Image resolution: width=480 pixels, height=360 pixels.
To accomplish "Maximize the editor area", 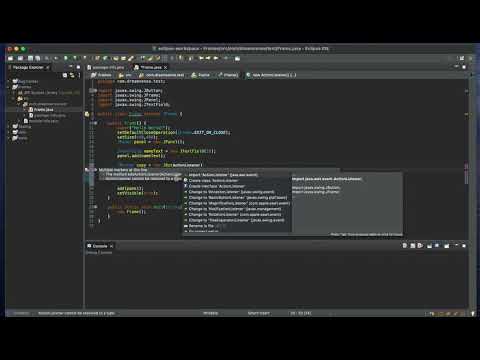I will pyautogui.click(x=464, y=67).
